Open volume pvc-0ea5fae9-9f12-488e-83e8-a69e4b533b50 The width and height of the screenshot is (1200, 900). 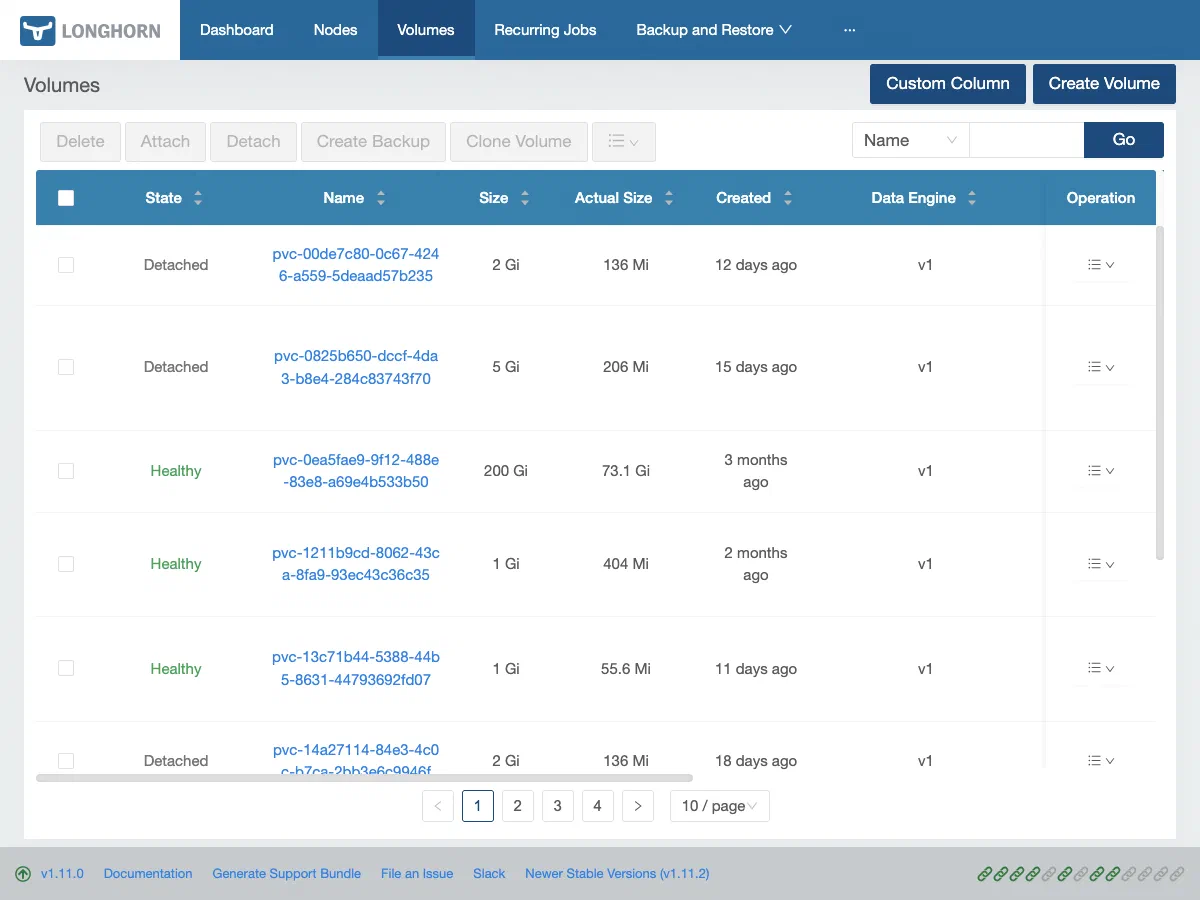pyautogui.click(x=356, y=471)
